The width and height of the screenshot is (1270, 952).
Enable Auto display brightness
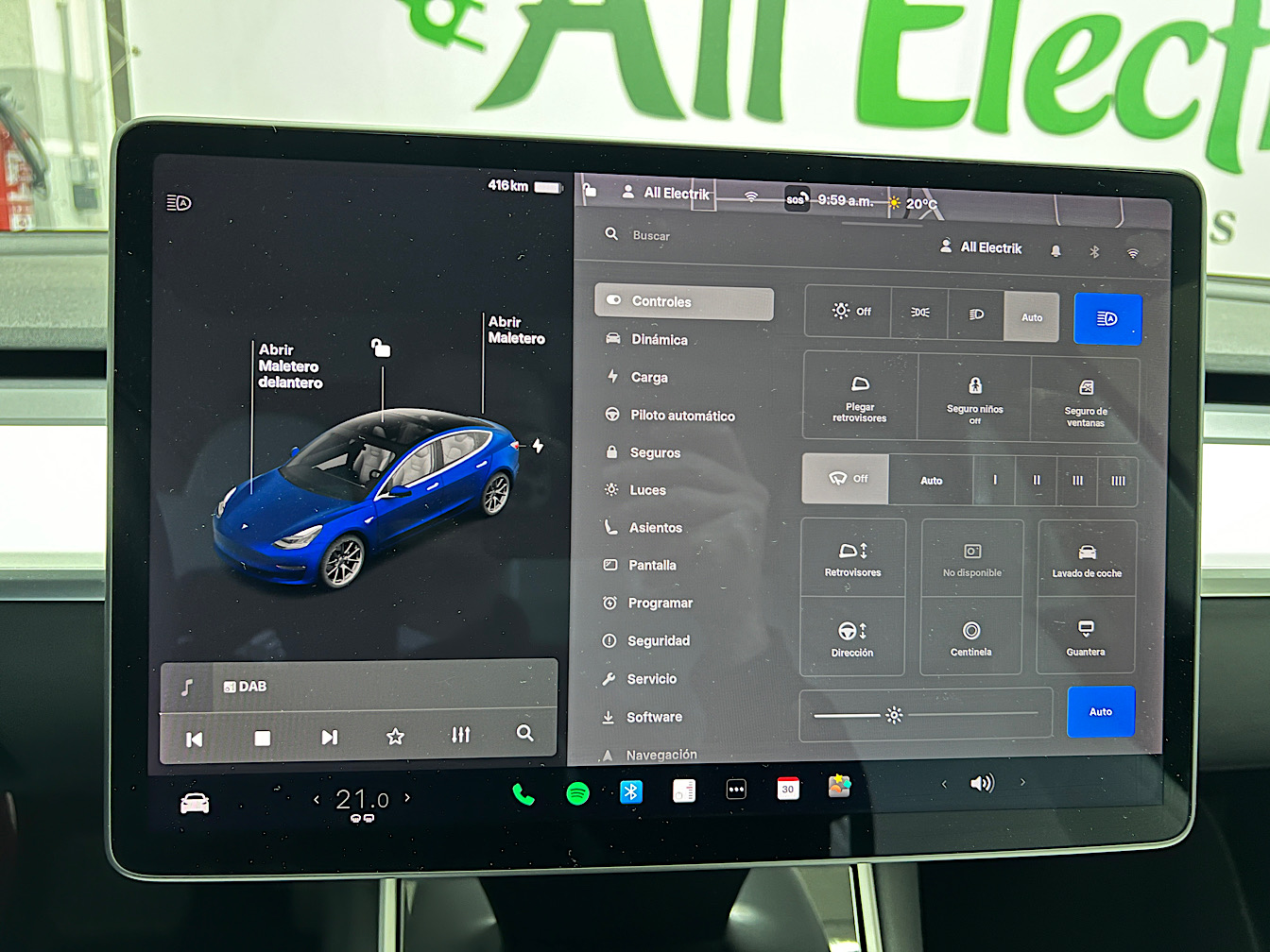click(1100, 711)
